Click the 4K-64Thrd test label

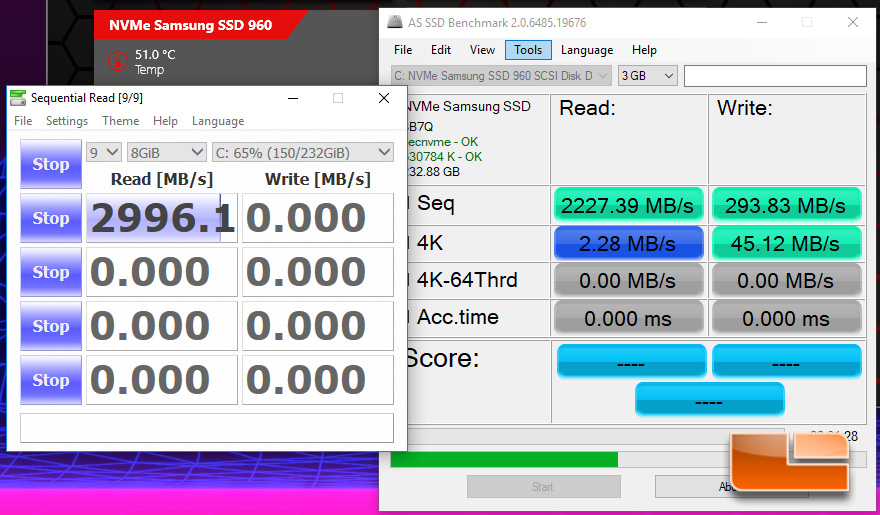point(466,279)
